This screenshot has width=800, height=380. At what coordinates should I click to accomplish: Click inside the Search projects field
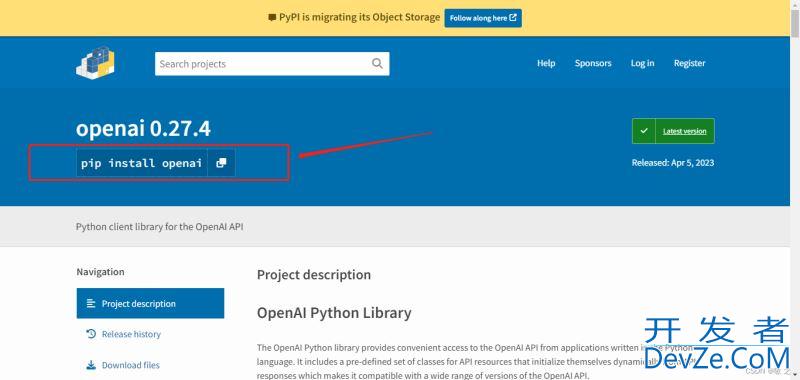pos(272,64)
